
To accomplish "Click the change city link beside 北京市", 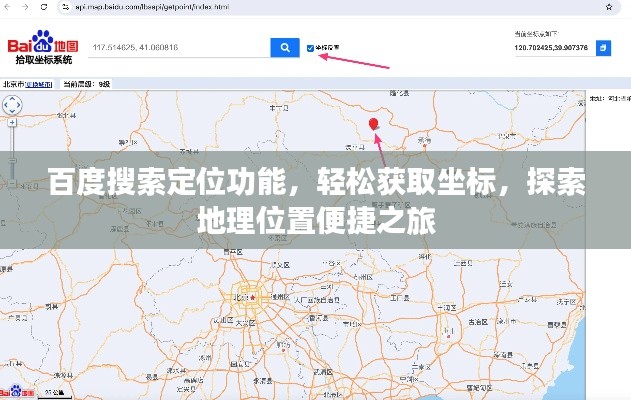I will tap(40, 86).
